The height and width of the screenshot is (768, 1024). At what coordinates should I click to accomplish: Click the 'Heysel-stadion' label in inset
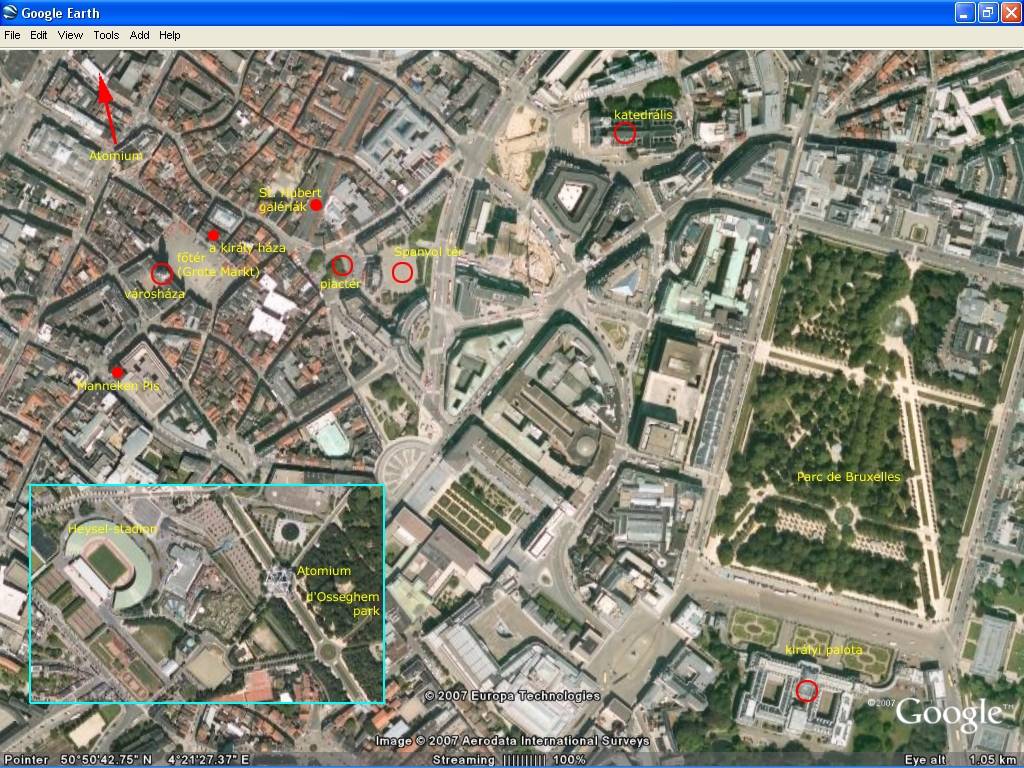pos(112,528)
